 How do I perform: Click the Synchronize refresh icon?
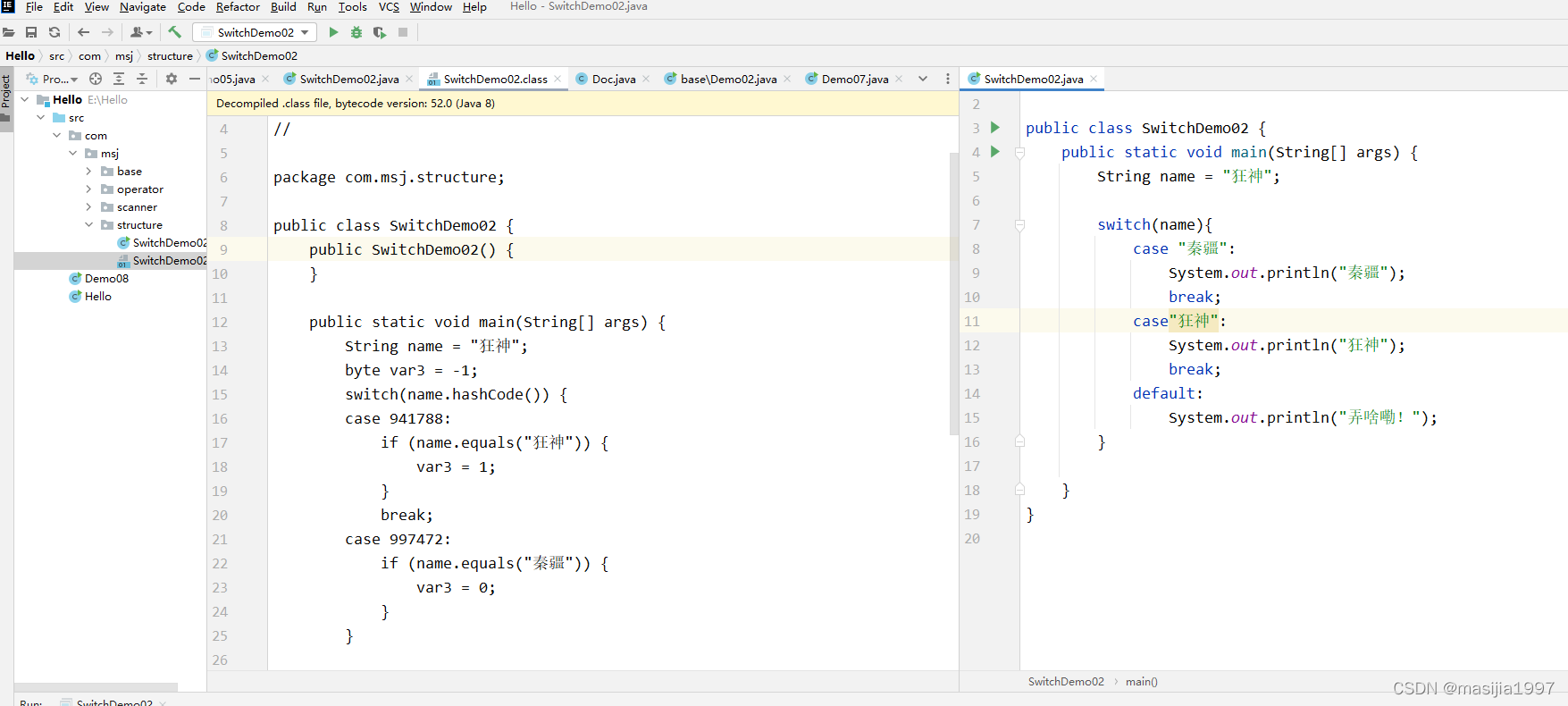pyautogui.click(x=55, y=32)
